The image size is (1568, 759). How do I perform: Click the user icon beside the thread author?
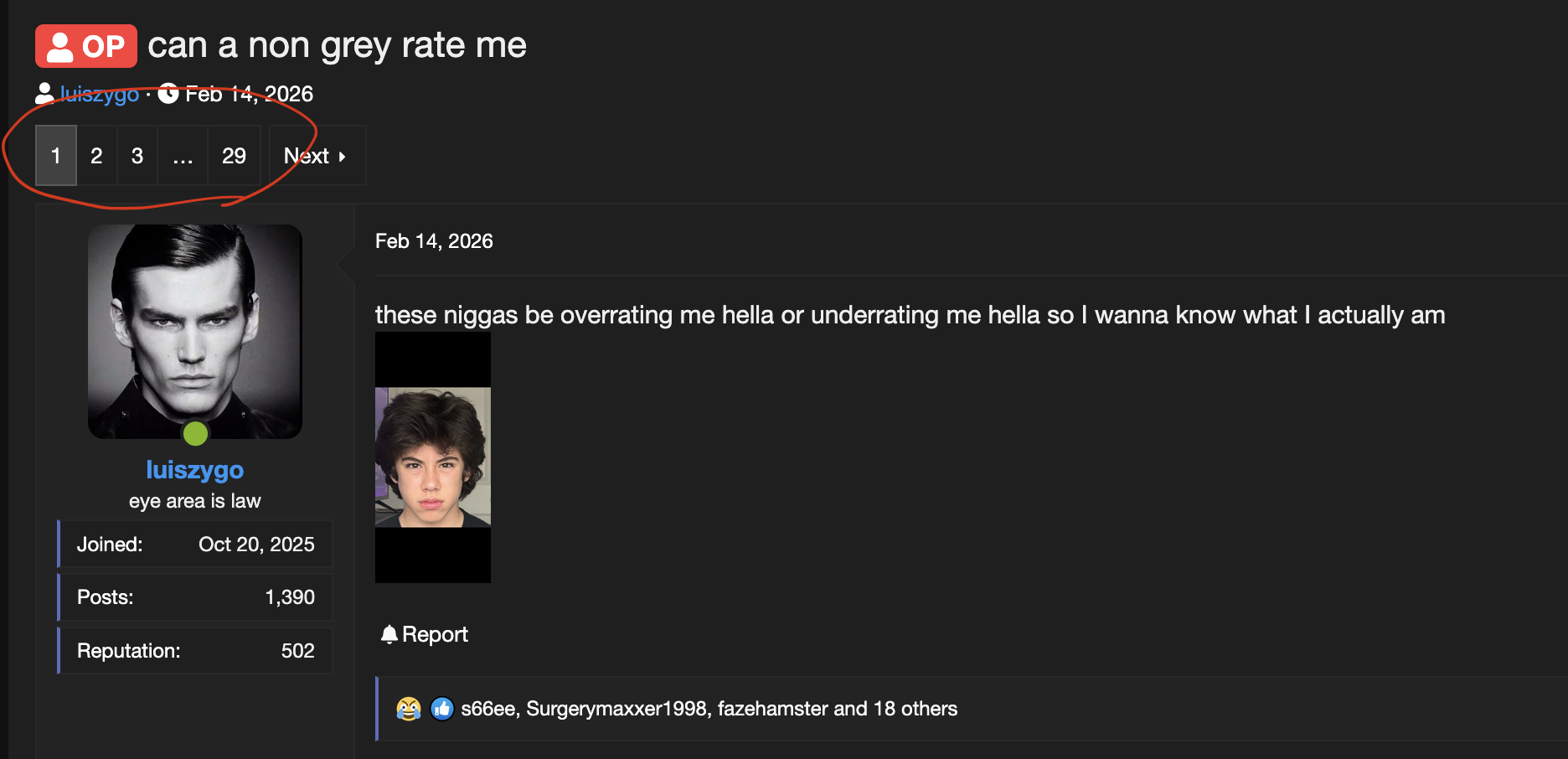click(x=44, y=94)
